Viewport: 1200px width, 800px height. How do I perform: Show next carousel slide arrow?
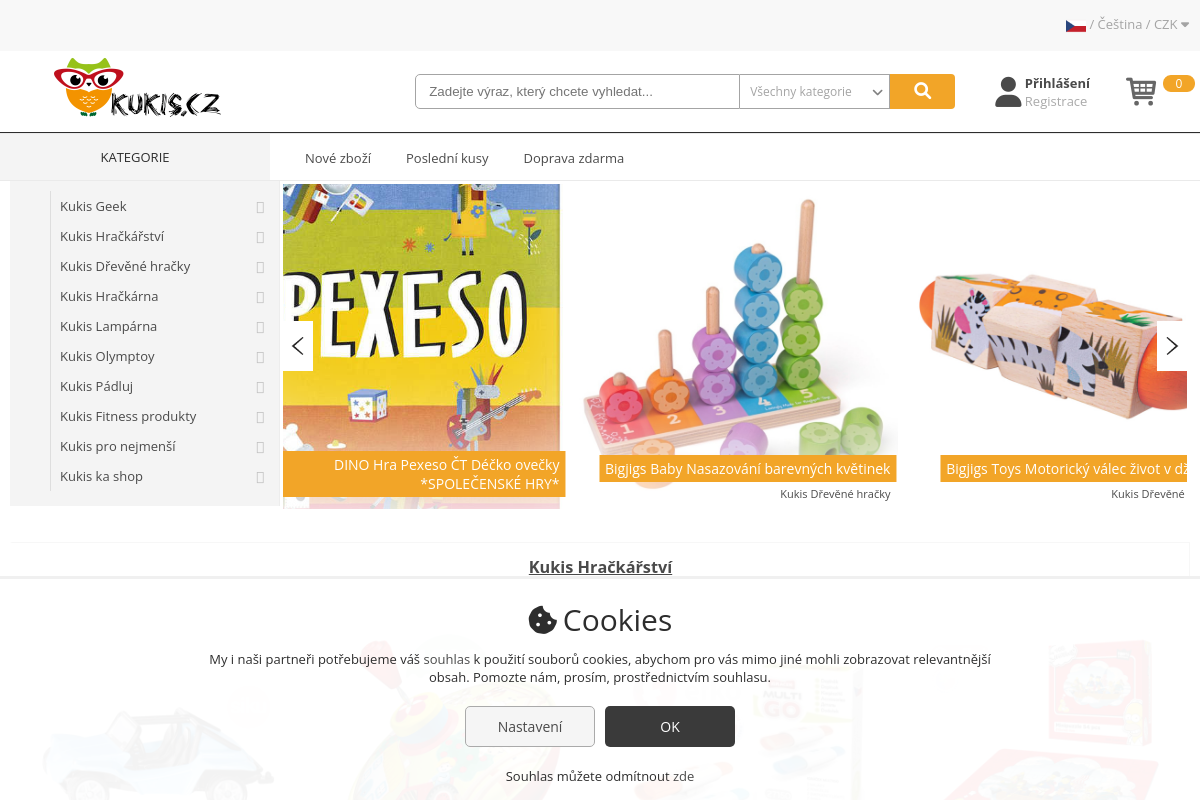1172,346
